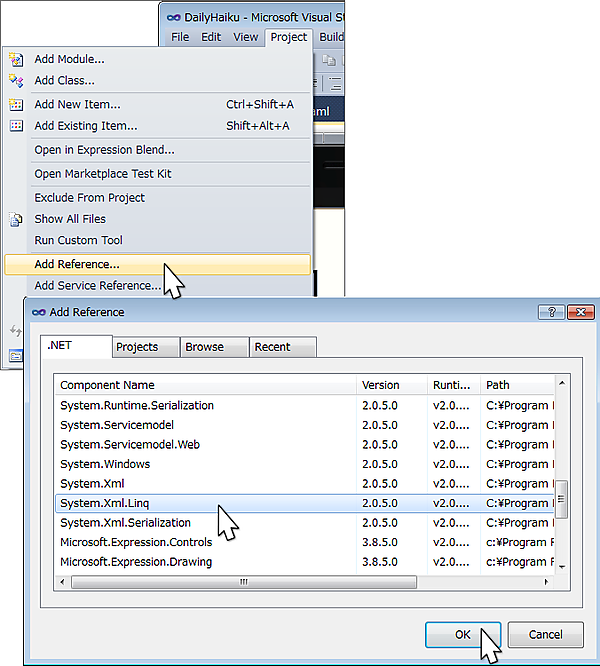Select Exclude From Project entry
This screenshot has width=600, height=666.
point(158,198)
